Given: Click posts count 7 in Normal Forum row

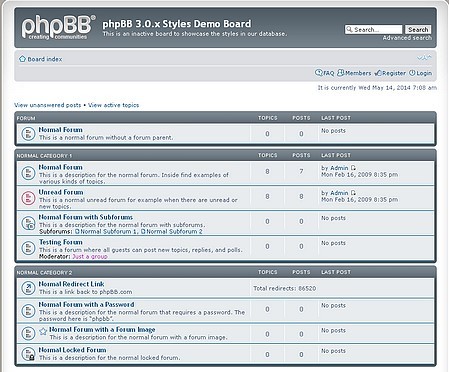Looking at the screenshot, I should pyautogui.click(x=301, y=172).
